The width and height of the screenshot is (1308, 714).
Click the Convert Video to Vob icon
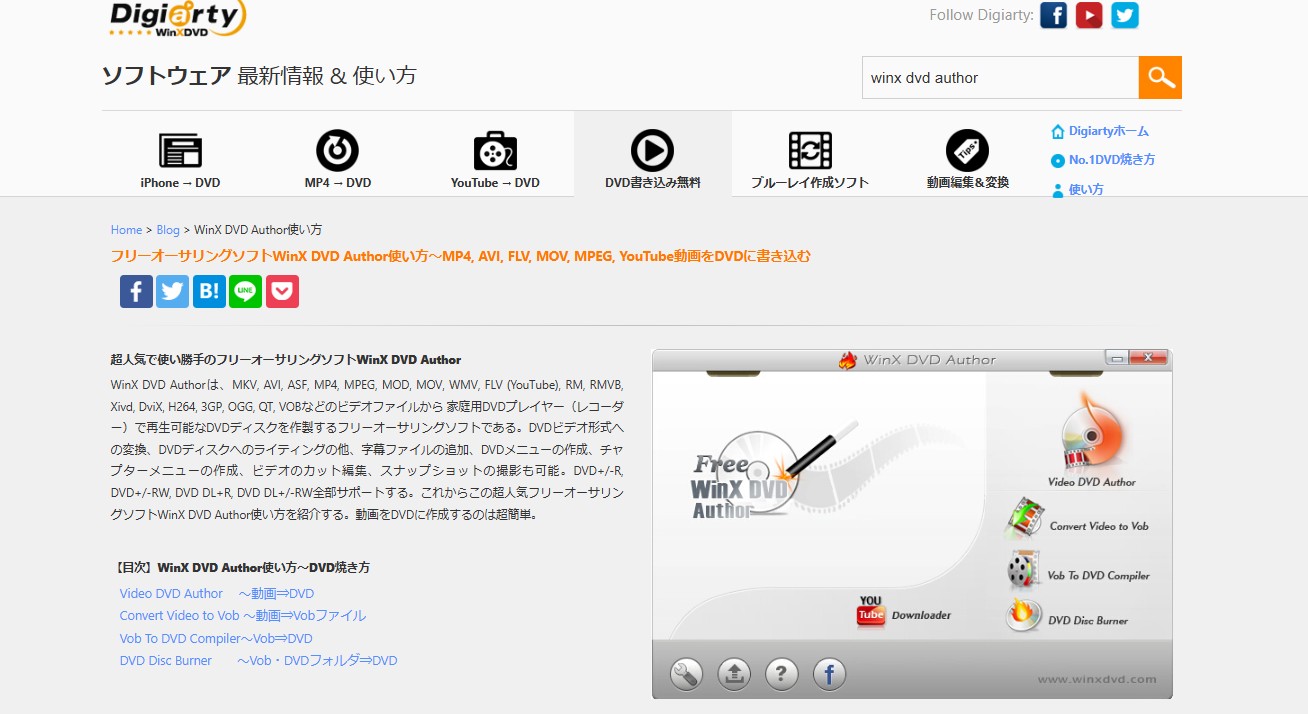point(1025,518)
